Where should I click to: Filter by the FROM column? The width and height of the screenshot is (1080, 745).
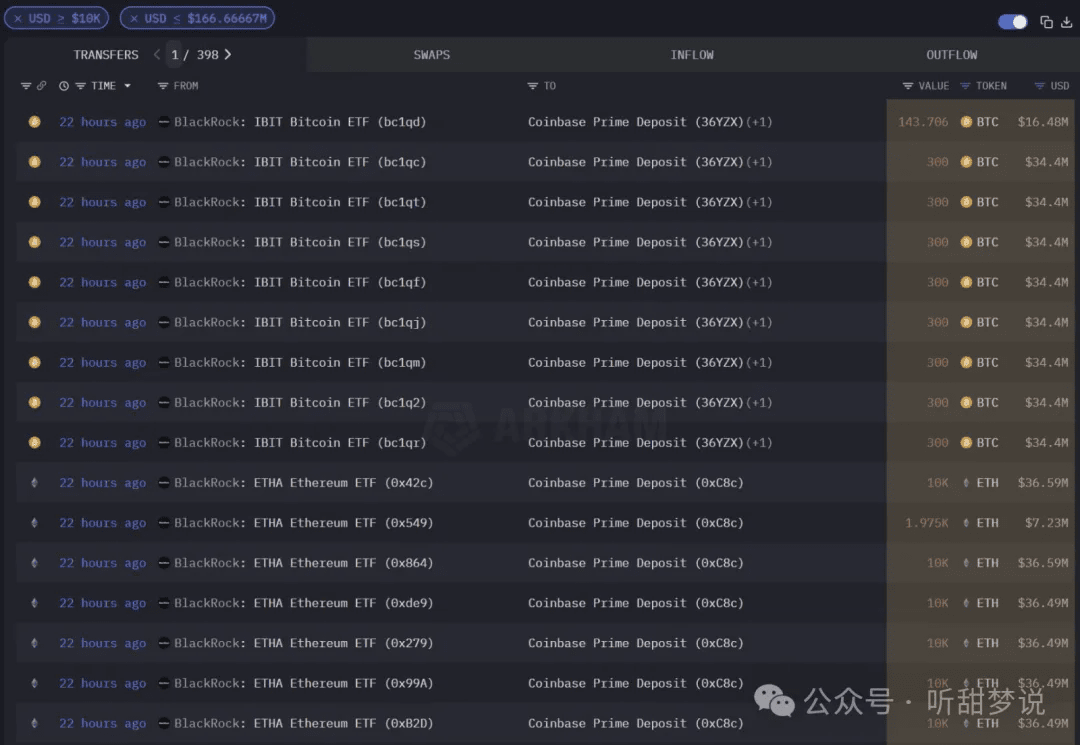pyautogui.click(x=163, y=86)
